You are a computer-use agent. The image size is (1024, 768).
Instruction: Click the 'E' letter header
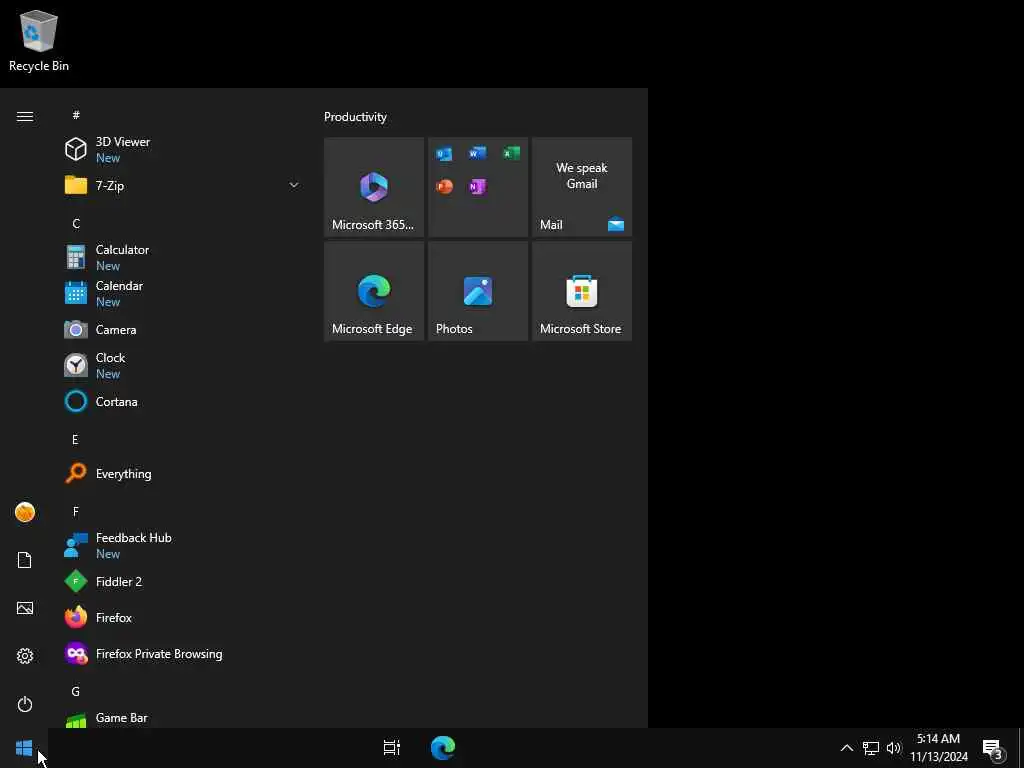coord(75,440)
